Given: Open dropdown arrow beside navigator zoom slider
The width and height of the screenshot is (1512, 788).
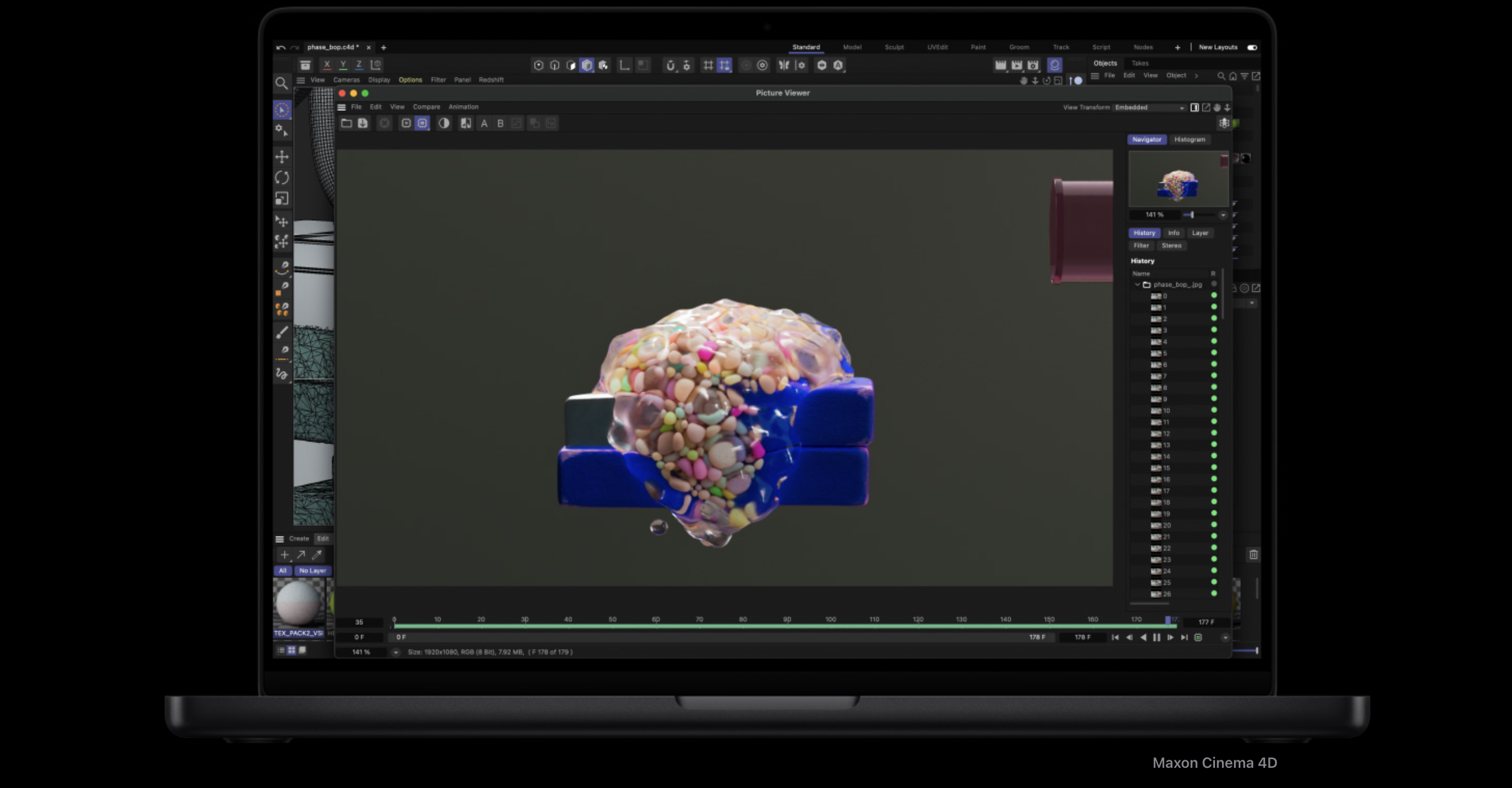Looking at the screenshot, I should [x=1223, y=215].
